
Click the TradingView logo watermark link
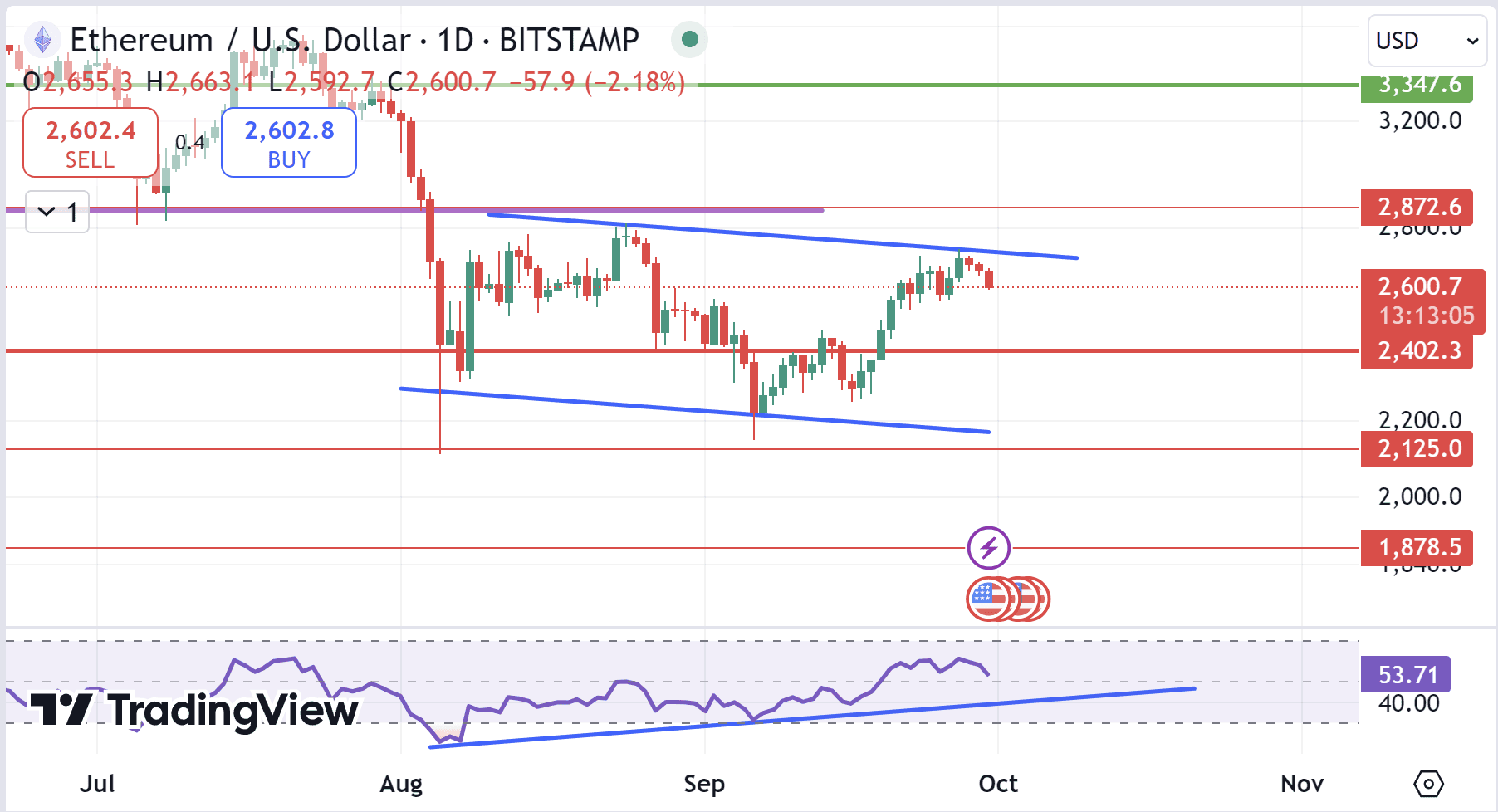tap(194, 710)
